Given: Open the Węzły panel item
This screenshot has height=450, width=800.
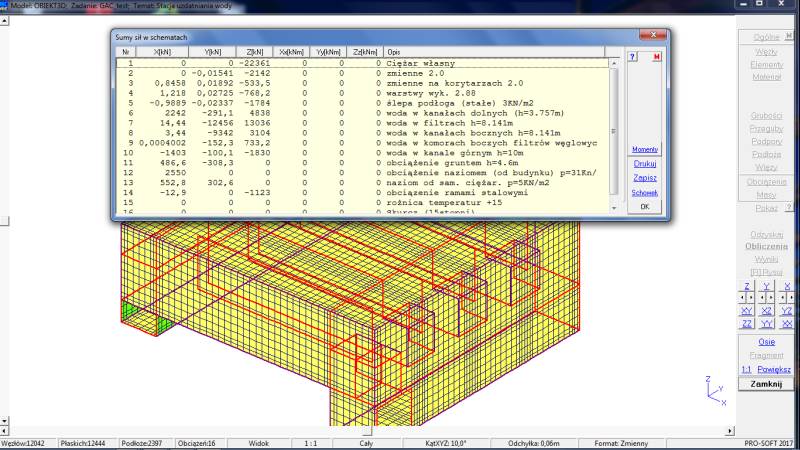Looking at the screenshot, I should tap(766, 52).
